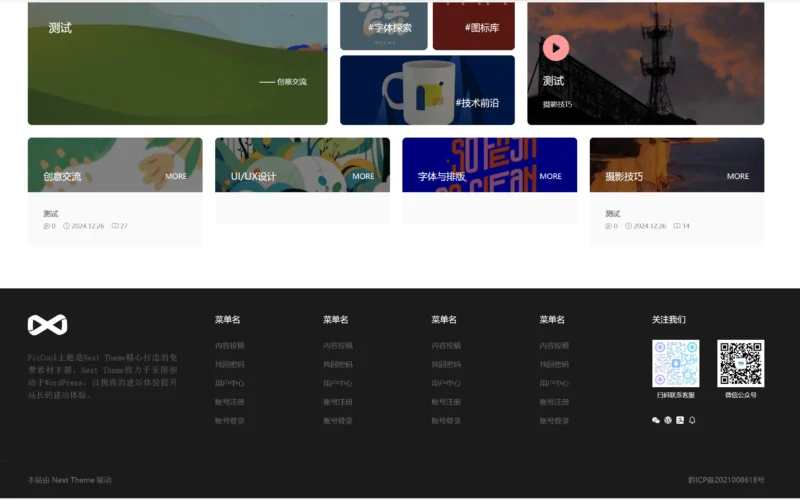The height and width of the screenshot is (500, 800).
Task: Click MORE on the 摄影技巧 category
Action: click(x=738, y=176)
